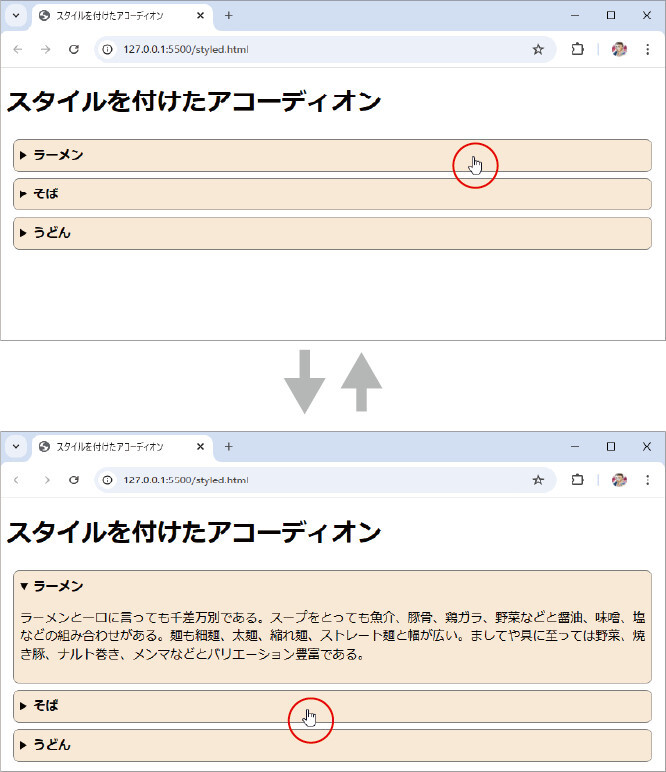666x772 pixels.
Task: Expand そば beneath the open ラーメン text
Action: pos(46,706)
